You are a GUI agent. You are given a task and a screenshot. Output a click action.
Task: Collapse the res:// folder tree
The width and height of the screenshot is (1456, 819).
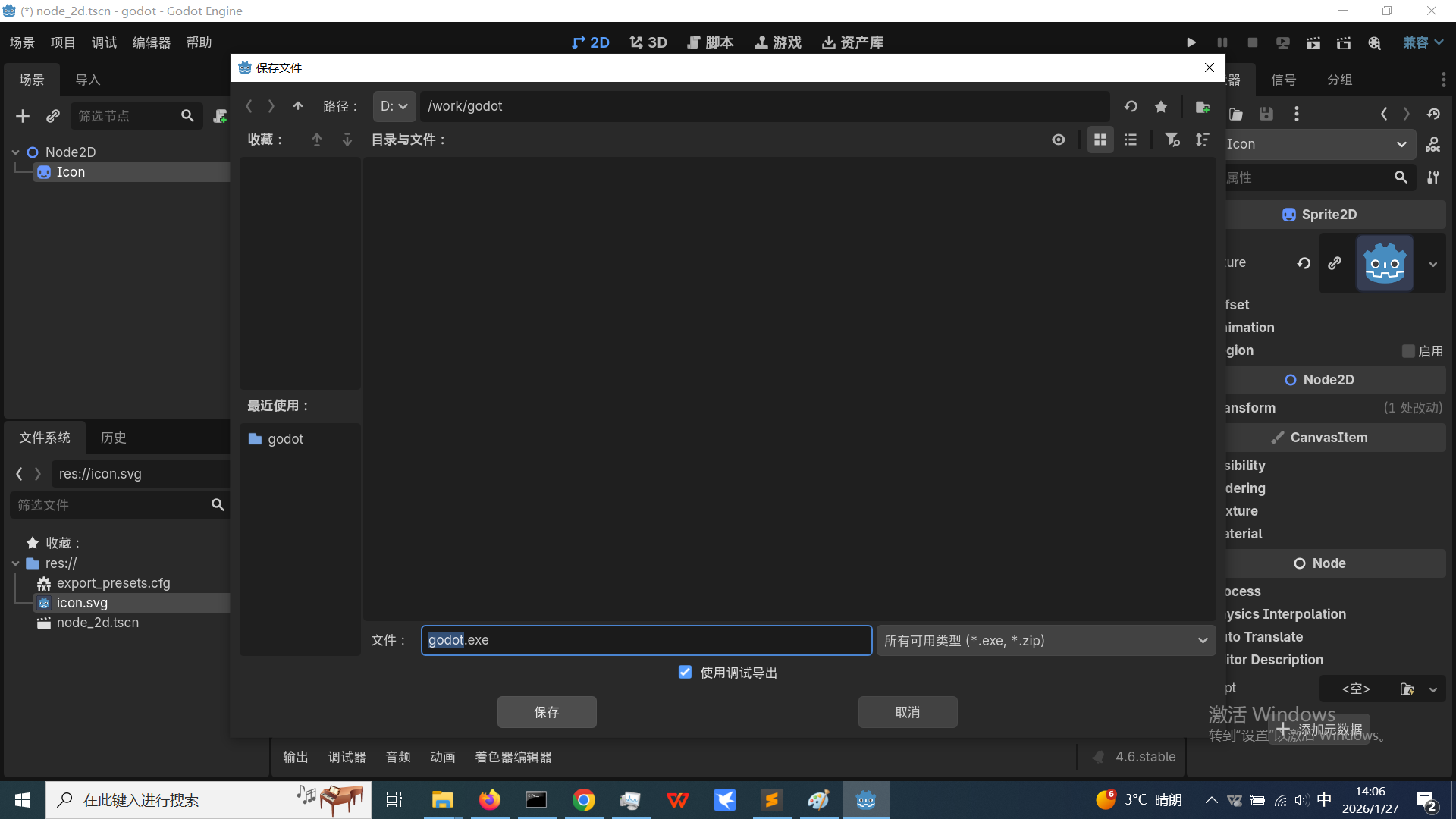pyautogui.click(x=16, y=563)
